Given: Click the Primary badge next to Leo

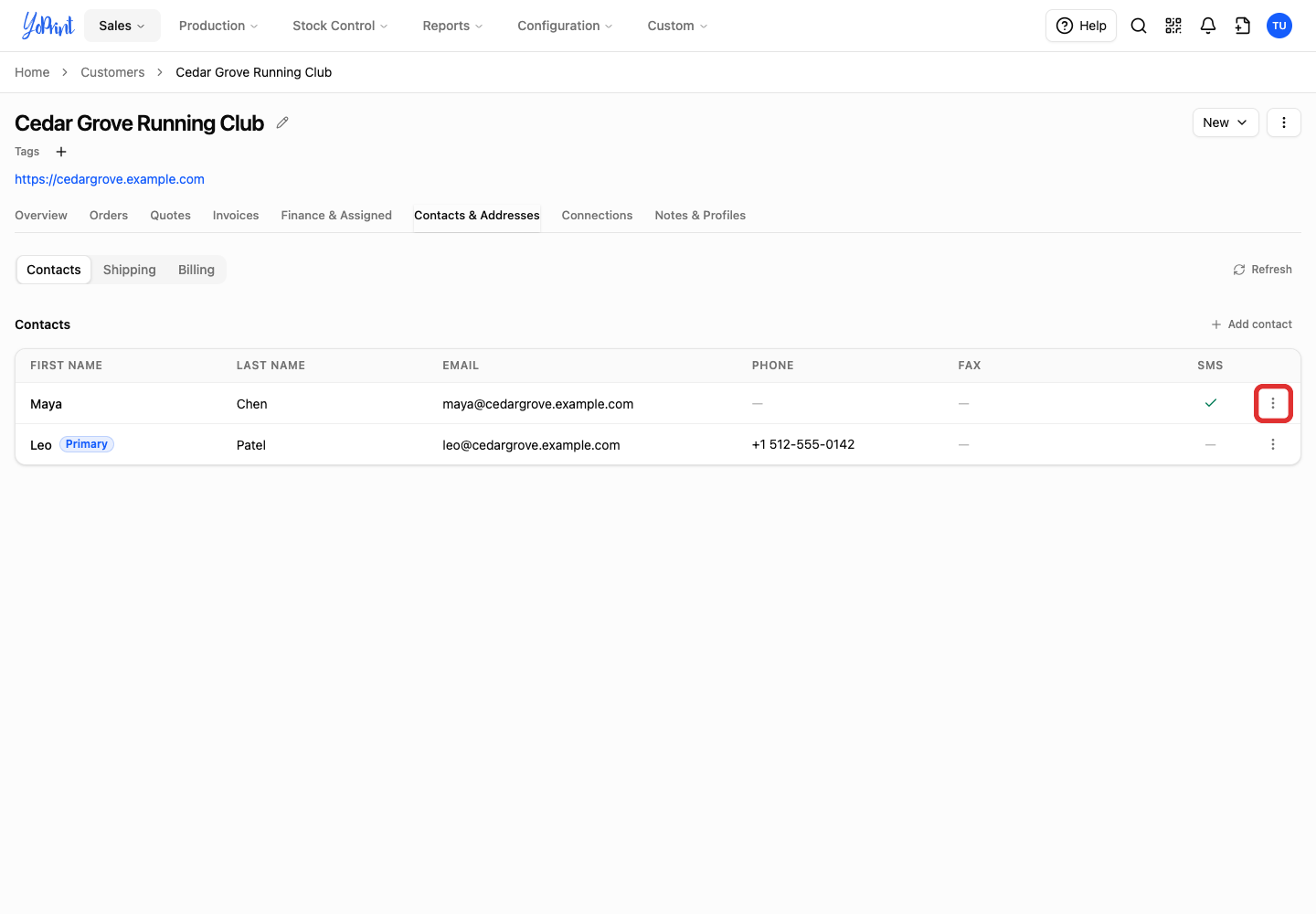Looking at the screenshot, I should pos(87,444).
